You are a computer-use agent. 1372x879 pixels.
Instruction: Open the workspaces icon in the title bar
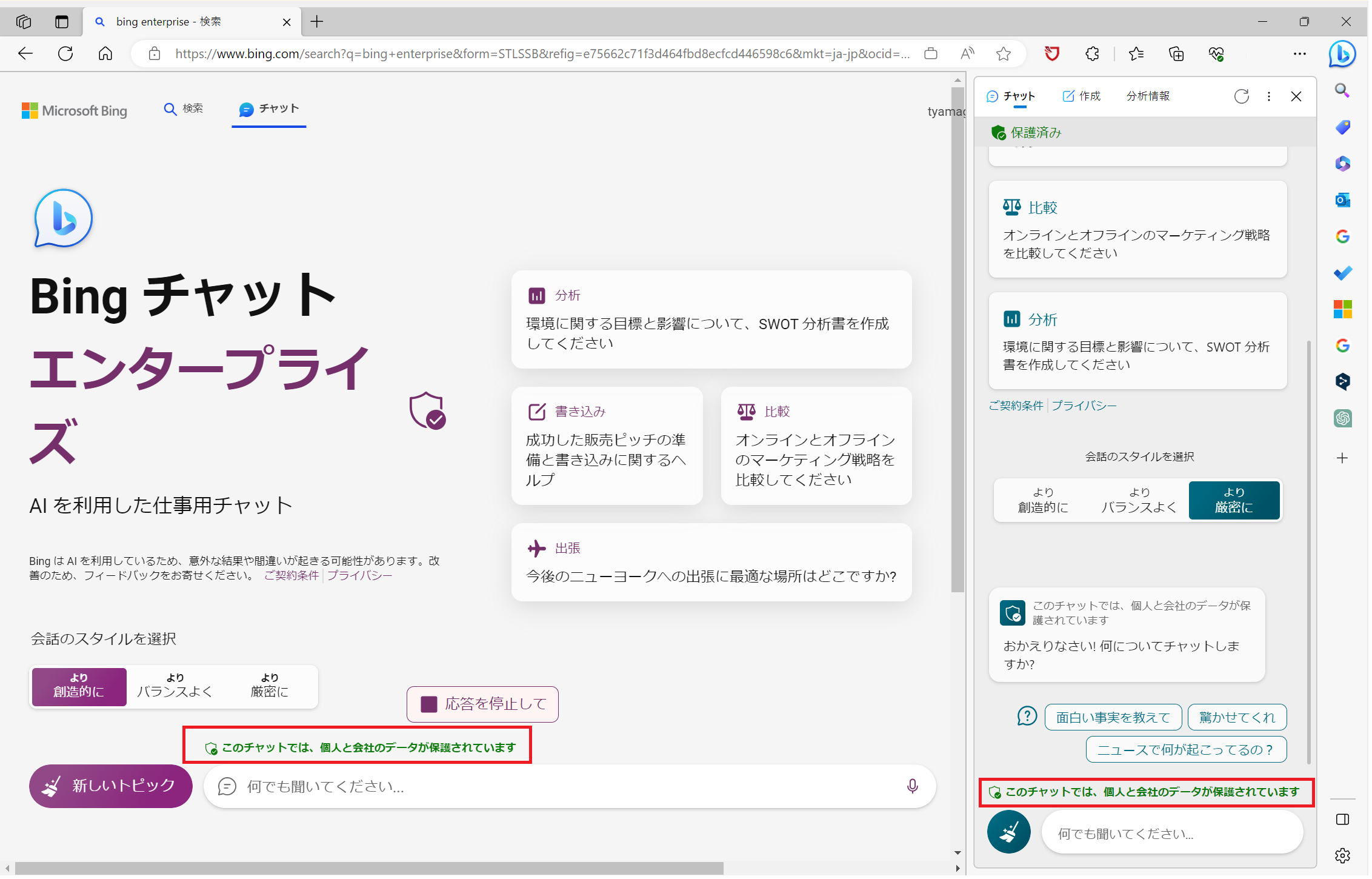[x=24, y=22]
